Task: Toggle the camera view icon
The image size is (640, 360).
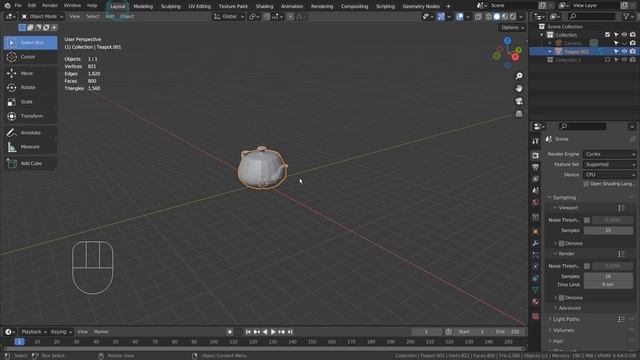Action: tap(519, 101)
